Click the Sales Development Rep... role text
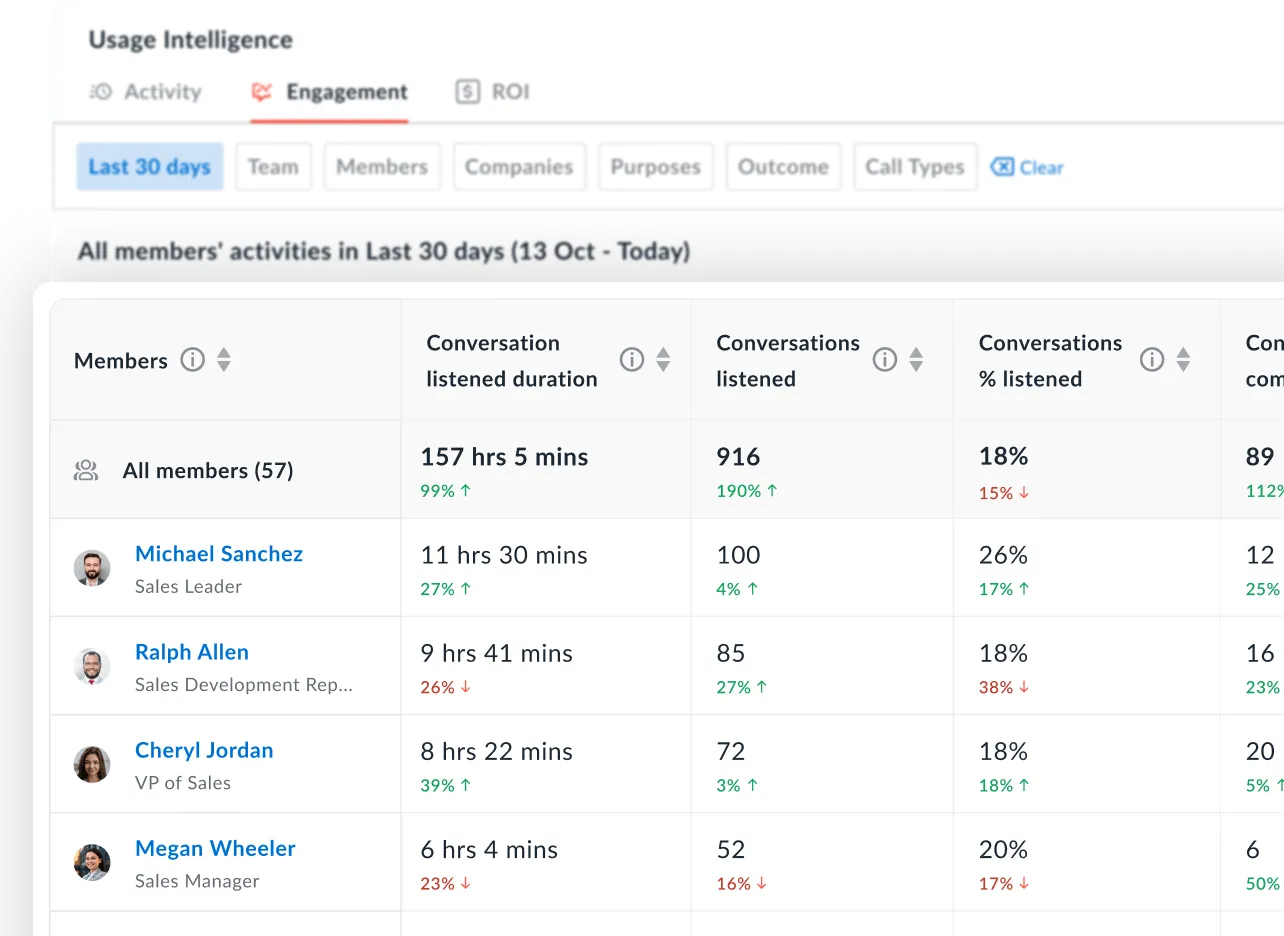The height and width of the screenshot is (936, 1284). click(244, 685)
